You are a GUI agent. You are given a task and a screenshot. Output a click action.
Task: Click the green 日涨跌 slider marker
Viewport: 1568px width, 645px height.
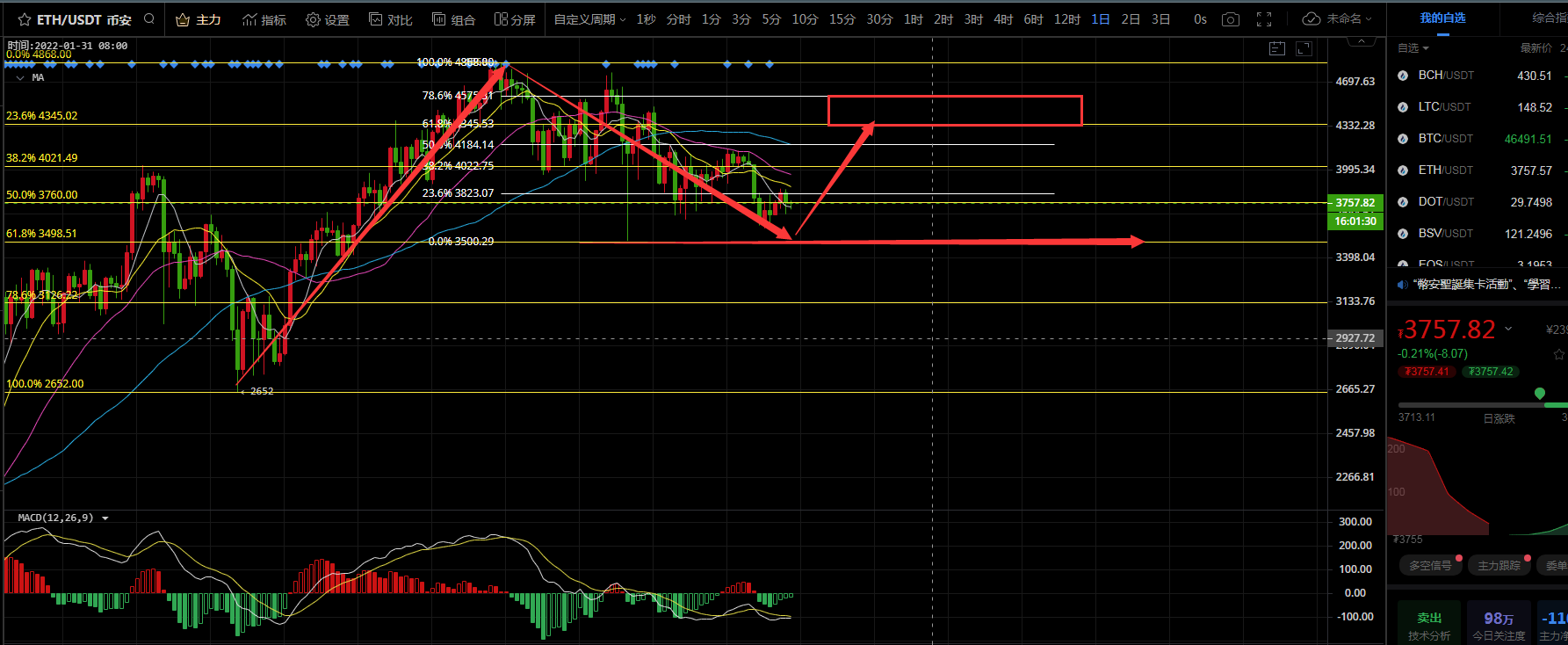1539,394
